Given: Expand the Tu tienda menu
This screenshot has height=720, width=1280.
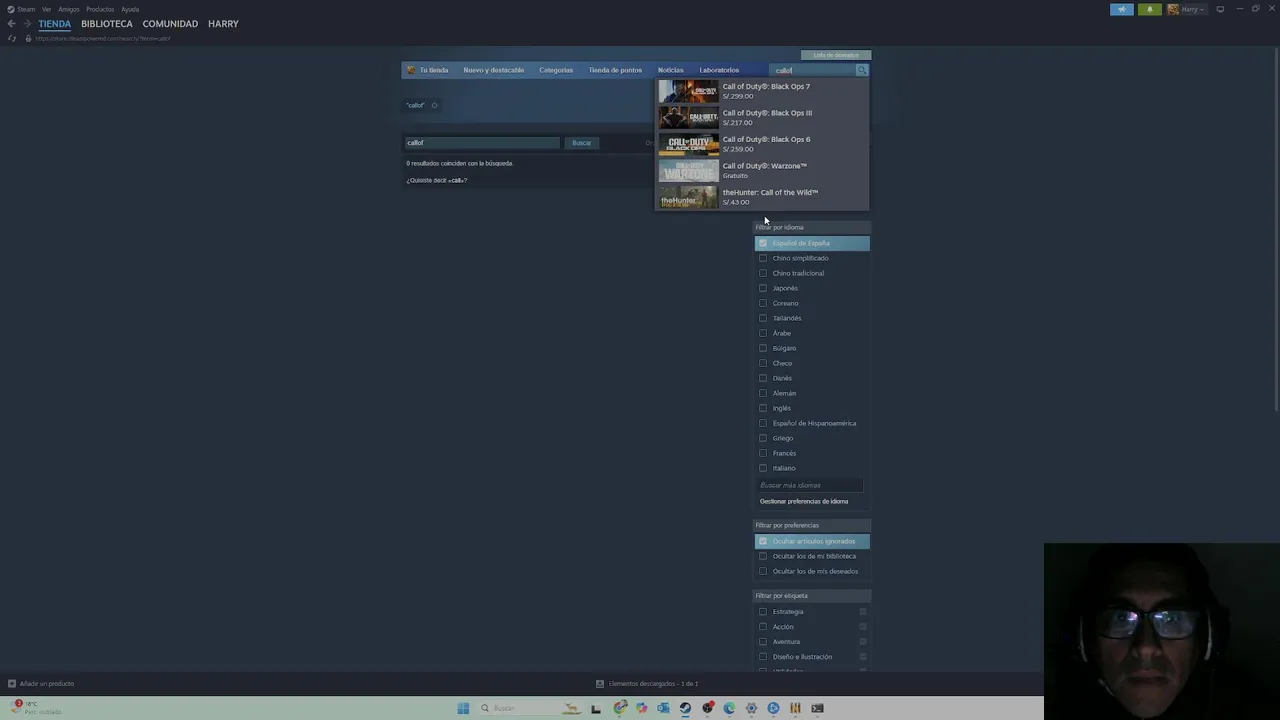Looking at the screenshot, I should 434,70.
